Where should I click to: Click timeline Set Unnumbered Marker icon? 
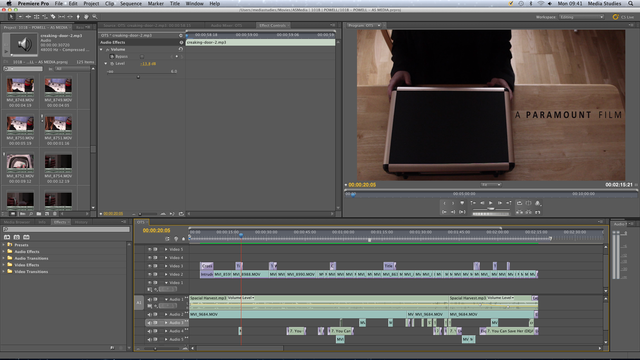click(x=183, y=239)
